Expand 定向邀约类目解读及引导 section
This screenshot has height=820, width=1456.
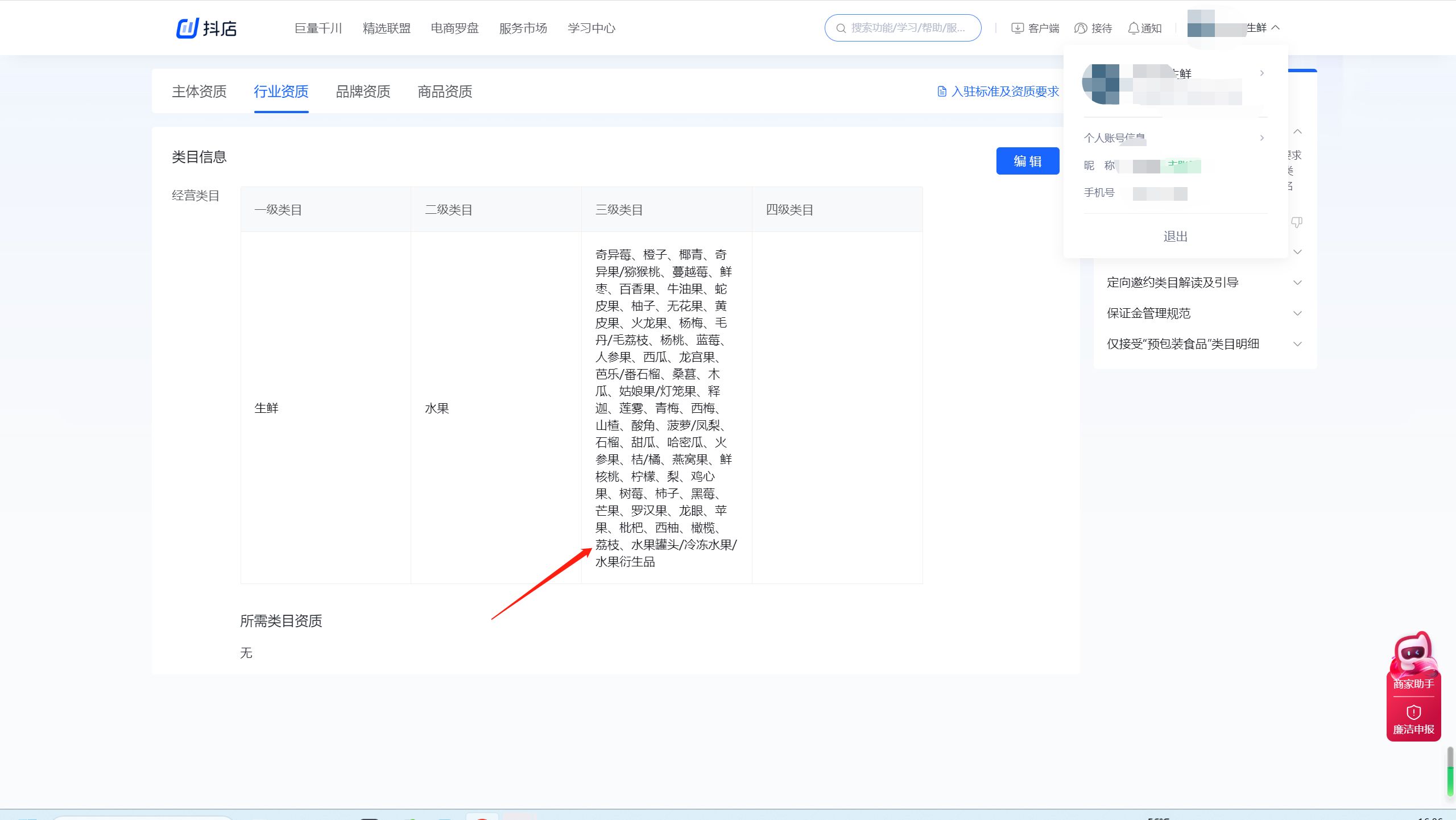(1297, 283)
